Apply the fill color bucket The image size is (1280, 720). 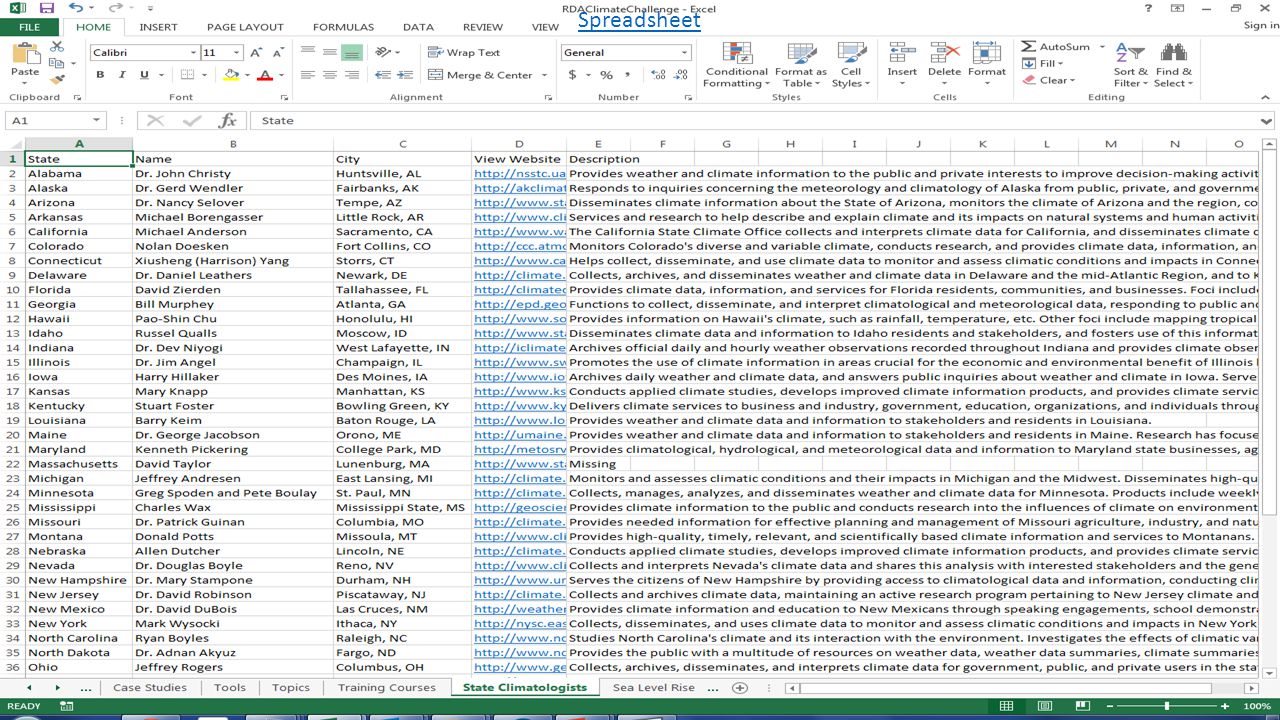coord(232,75)
